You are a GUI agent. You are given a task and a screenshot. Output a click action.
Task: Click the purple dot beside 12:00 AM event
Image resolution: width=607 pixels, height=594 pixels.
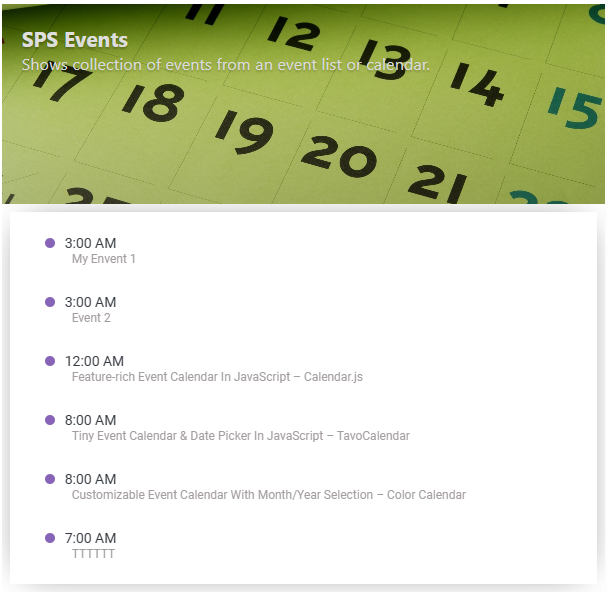pos(50,361)
